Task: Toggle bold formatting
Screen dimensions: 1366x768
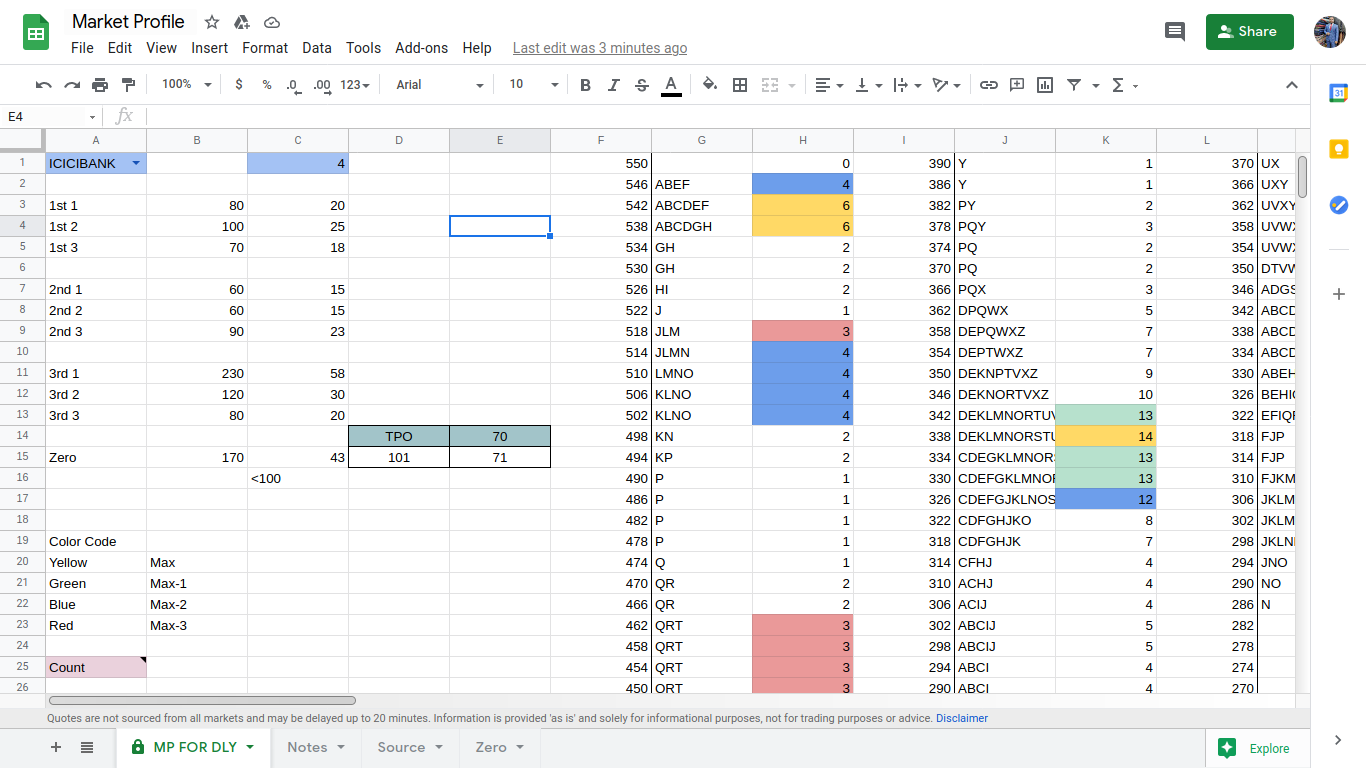Action: click(x=586, y=85)
